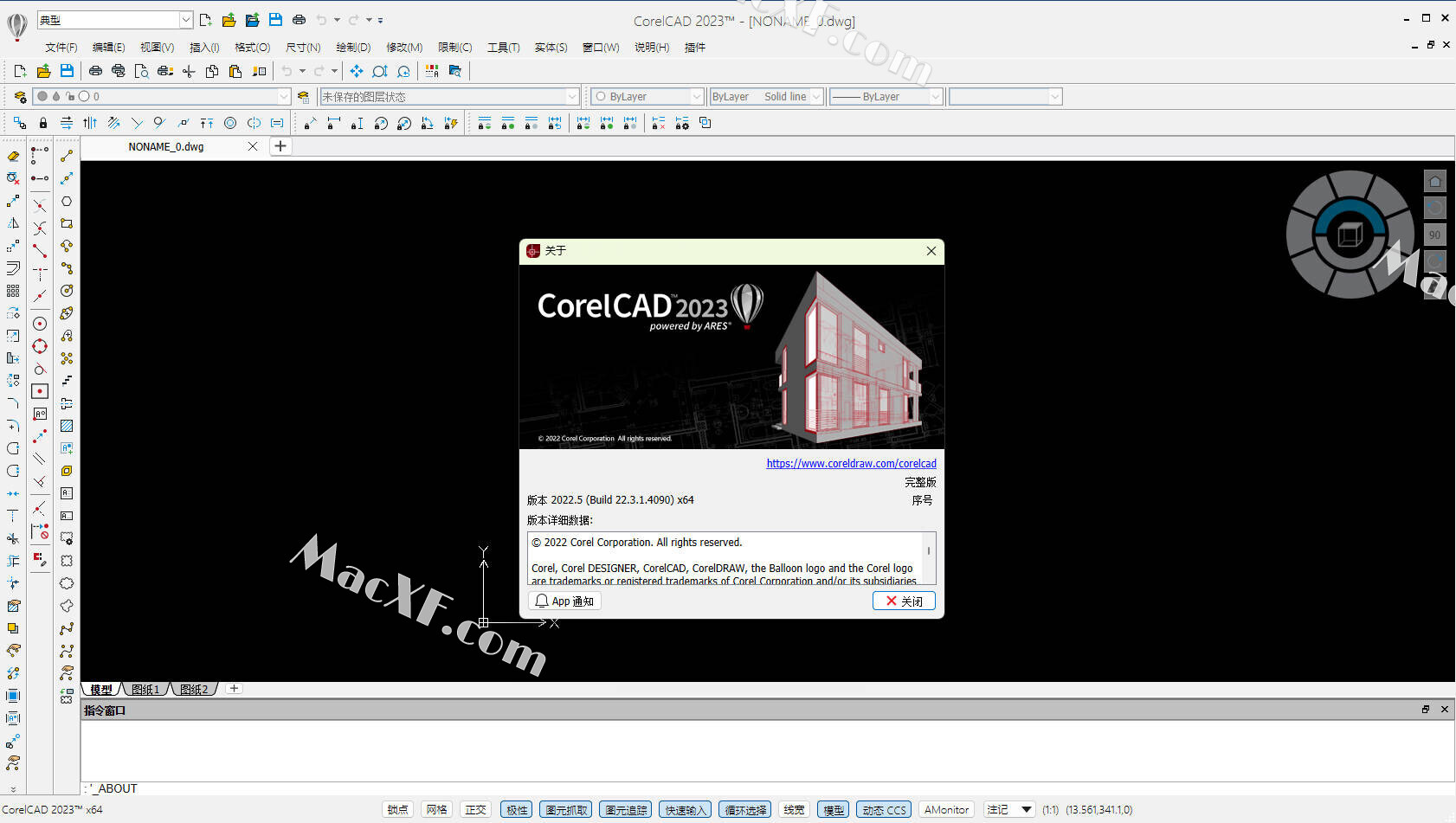Image resolution: width=1456 pixels, height=823 pixels.
Task: Click the 关闭 button in About dialog
Action: (904, 601)
